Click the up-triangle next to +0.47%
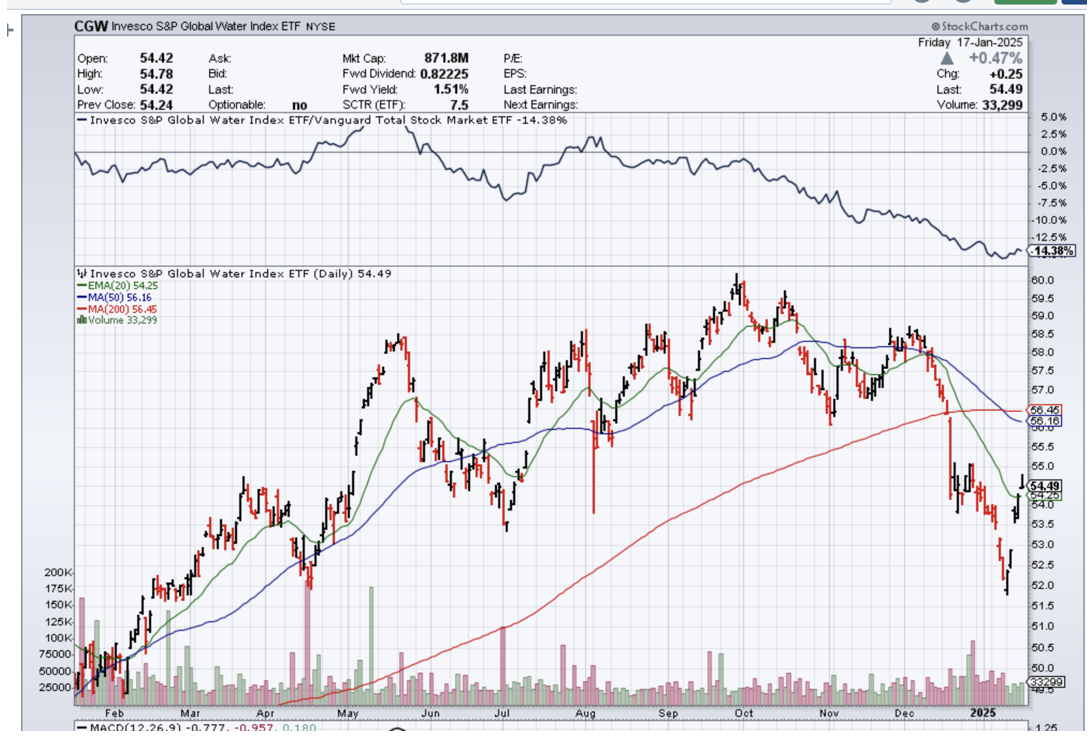Screen dimensions: 1092x740 [947, 59]
